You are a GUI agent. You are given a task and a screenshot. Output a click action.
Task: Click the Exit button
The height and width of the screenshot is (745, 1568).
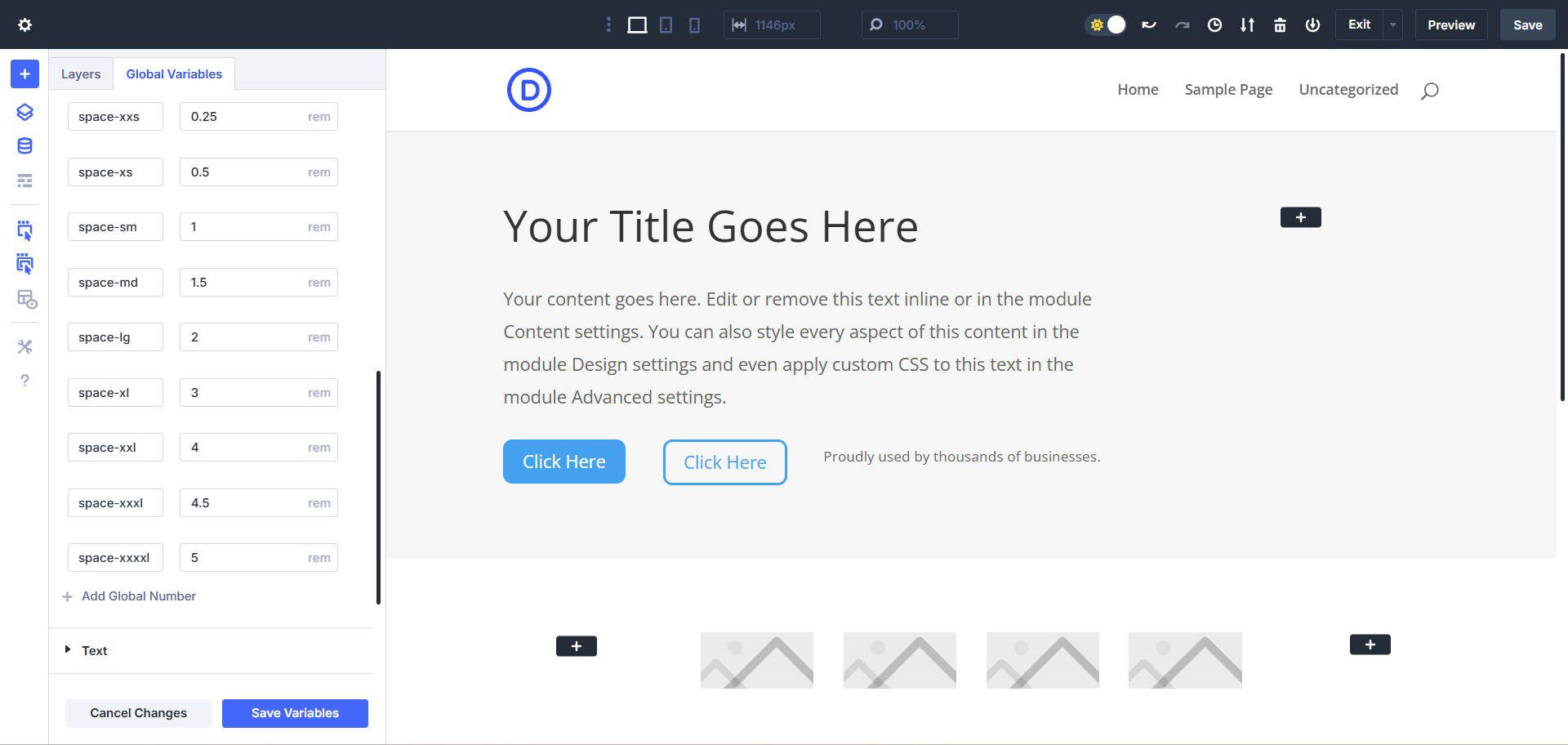coord(1359,25)
